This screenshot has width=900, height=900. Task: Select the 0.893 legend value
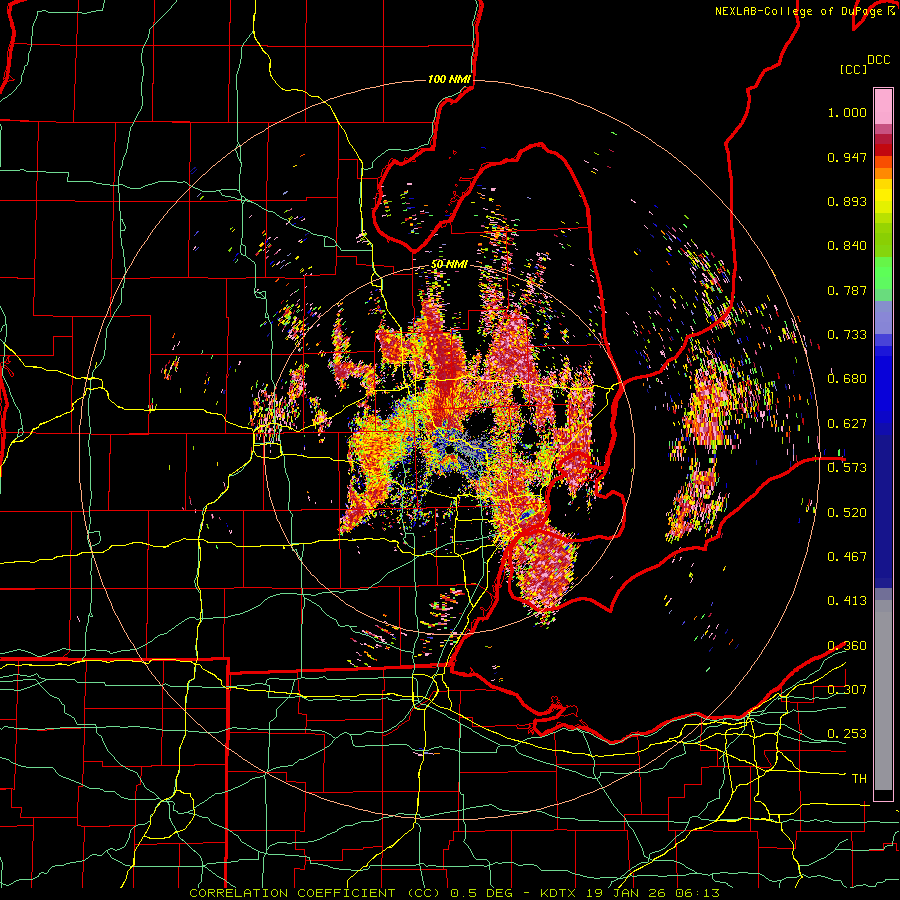pyautogui.click(x=847, y=201)
